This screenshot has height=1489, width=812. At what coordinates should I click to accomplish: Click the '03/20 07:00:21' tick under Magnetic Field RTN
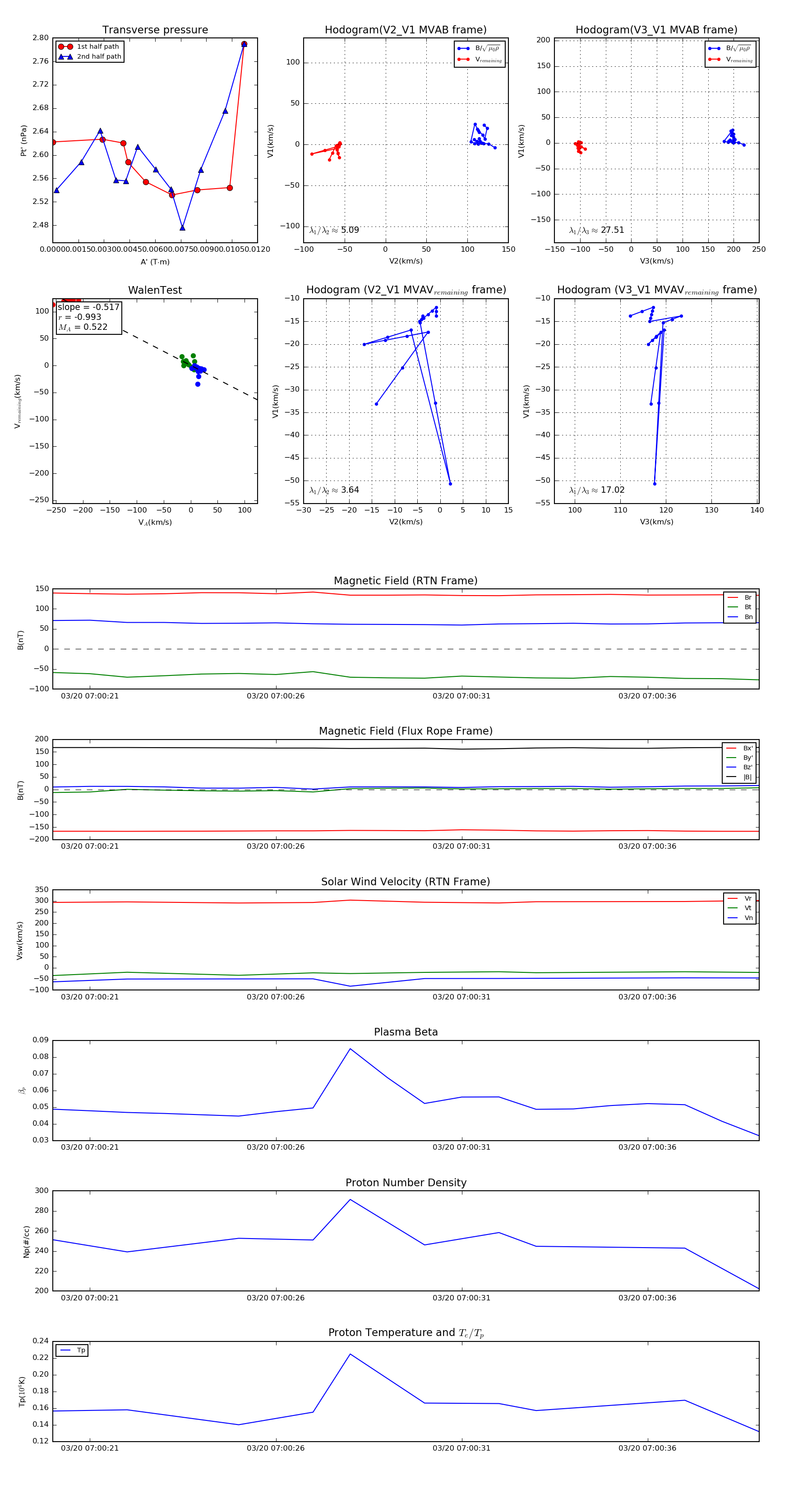[x=90, y=696]
